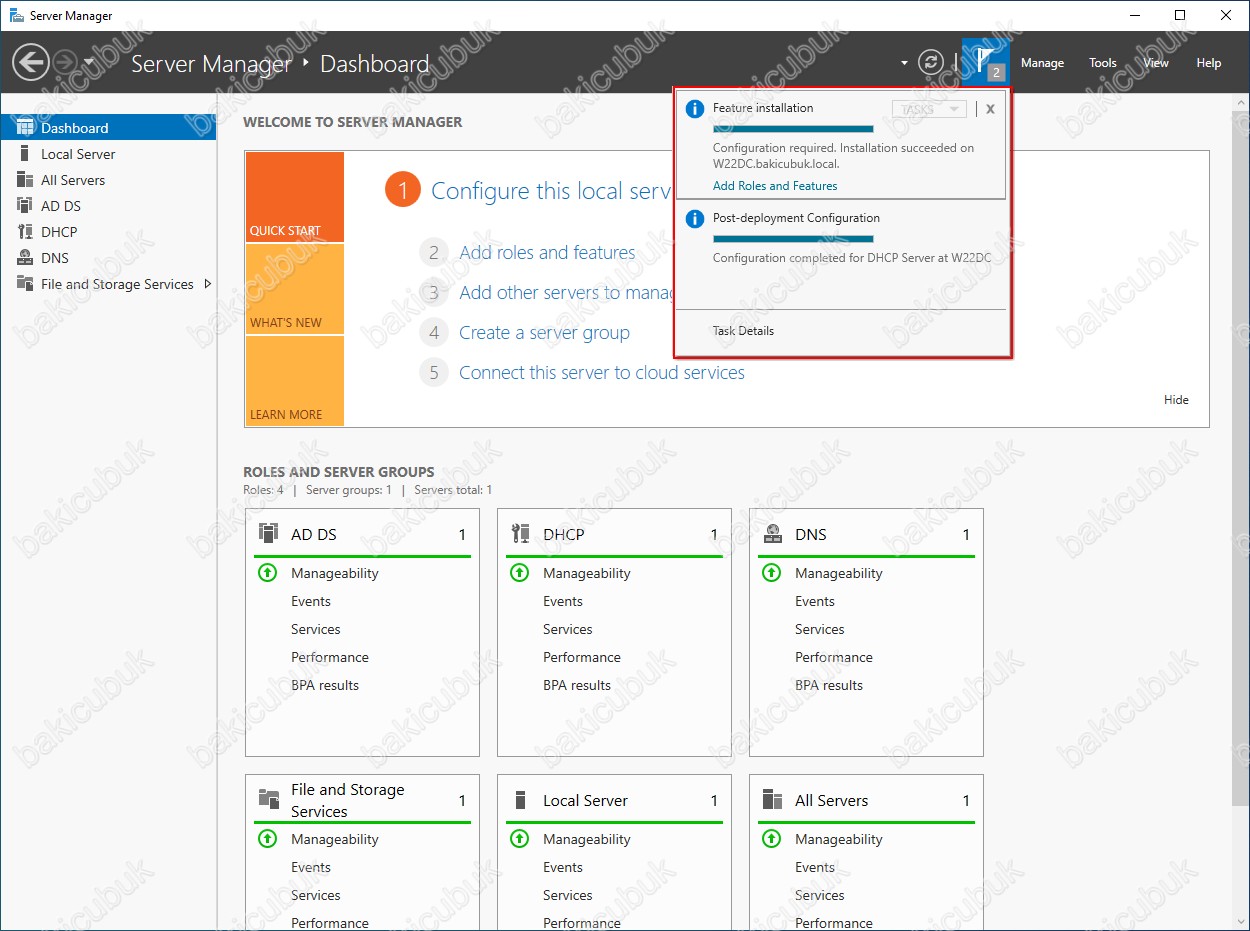
Task: Click the AD DS icon in sidebar
Action: coord(25,206)
